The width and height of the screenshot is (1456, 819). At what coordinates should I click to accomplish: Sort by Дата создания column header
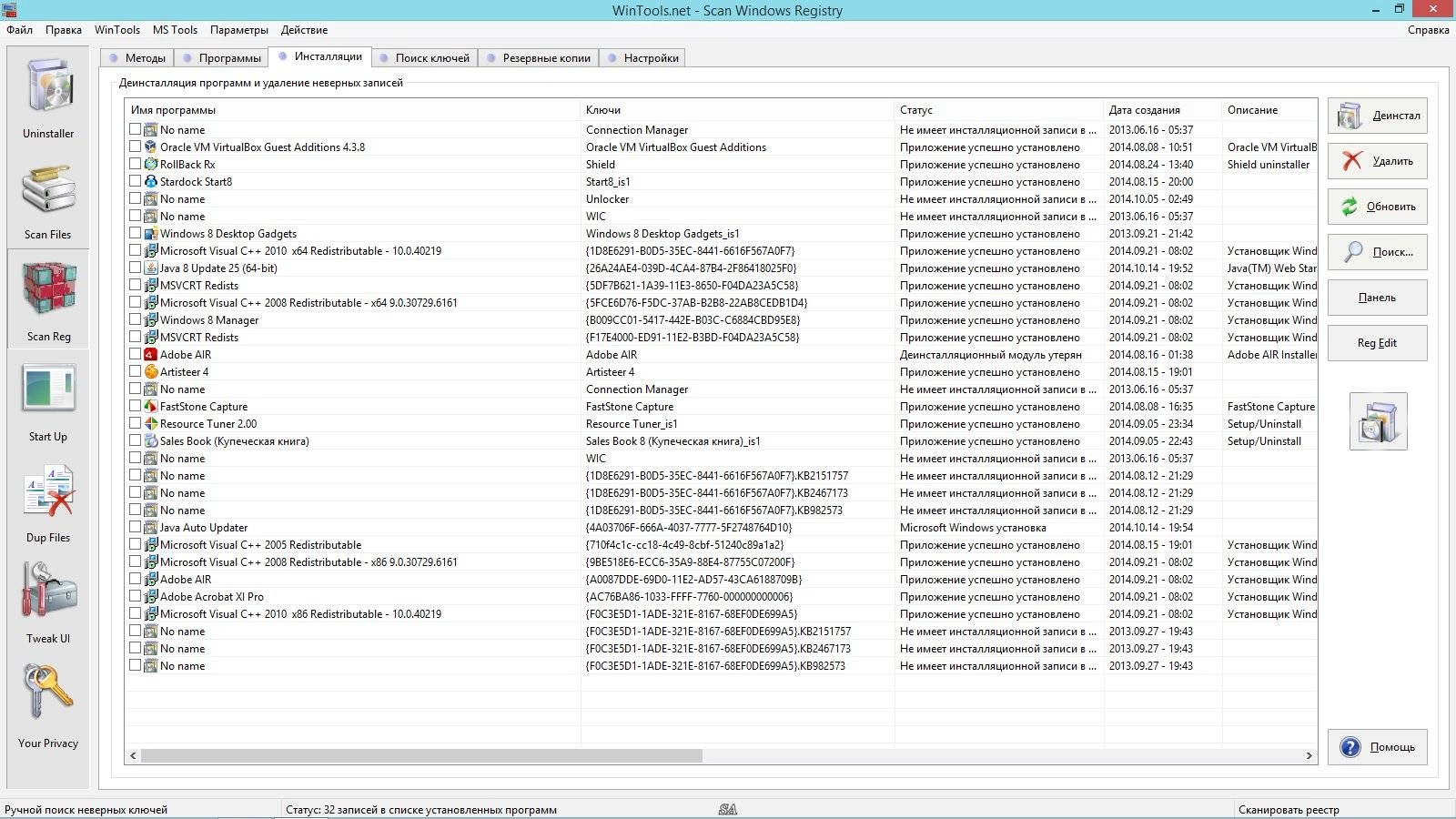click(x=1162, y=110)
